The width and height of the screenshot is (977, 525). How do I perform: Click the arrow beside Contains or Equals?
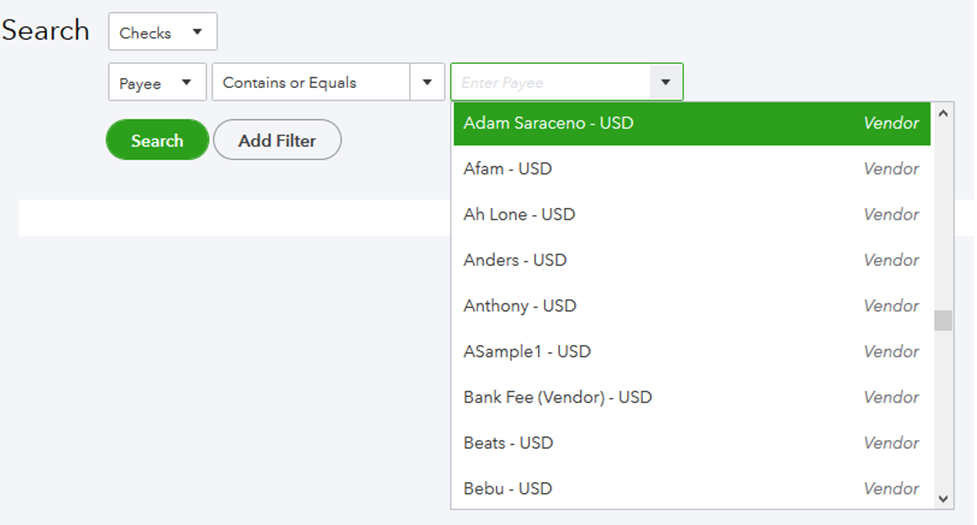[427, 82]
